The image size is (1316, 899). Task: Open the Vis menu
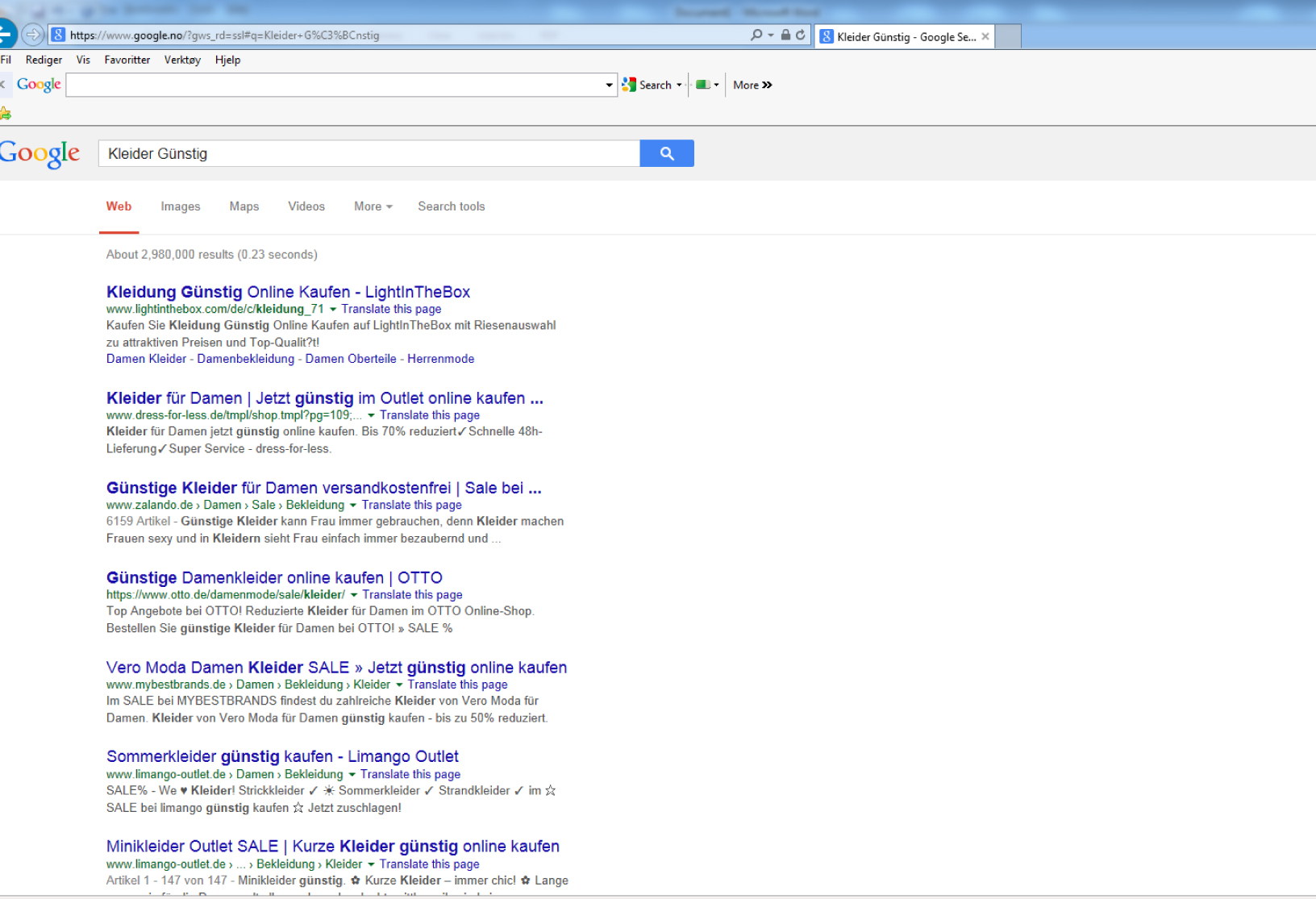point(83,60)
